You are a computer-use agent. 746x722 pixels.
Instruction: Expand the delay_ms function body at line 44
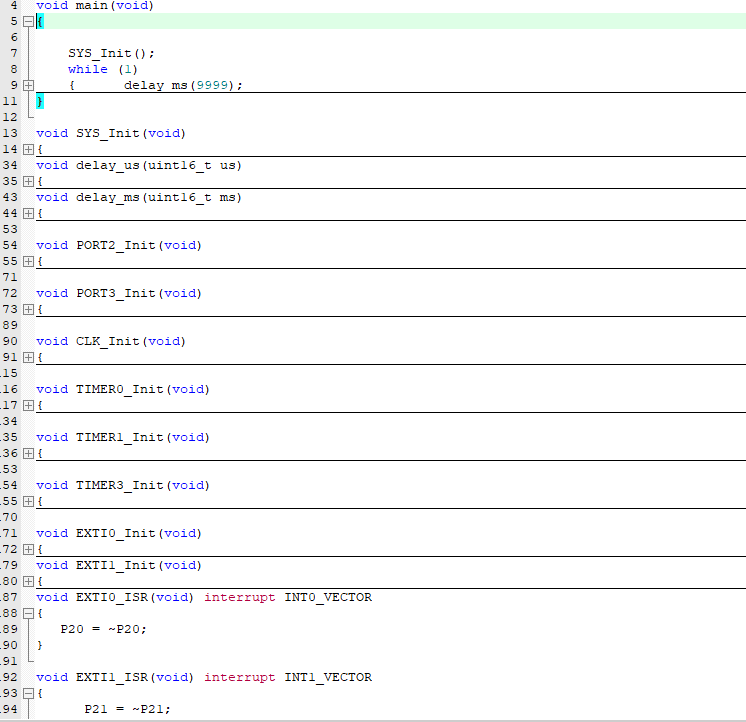pos(29,213)
